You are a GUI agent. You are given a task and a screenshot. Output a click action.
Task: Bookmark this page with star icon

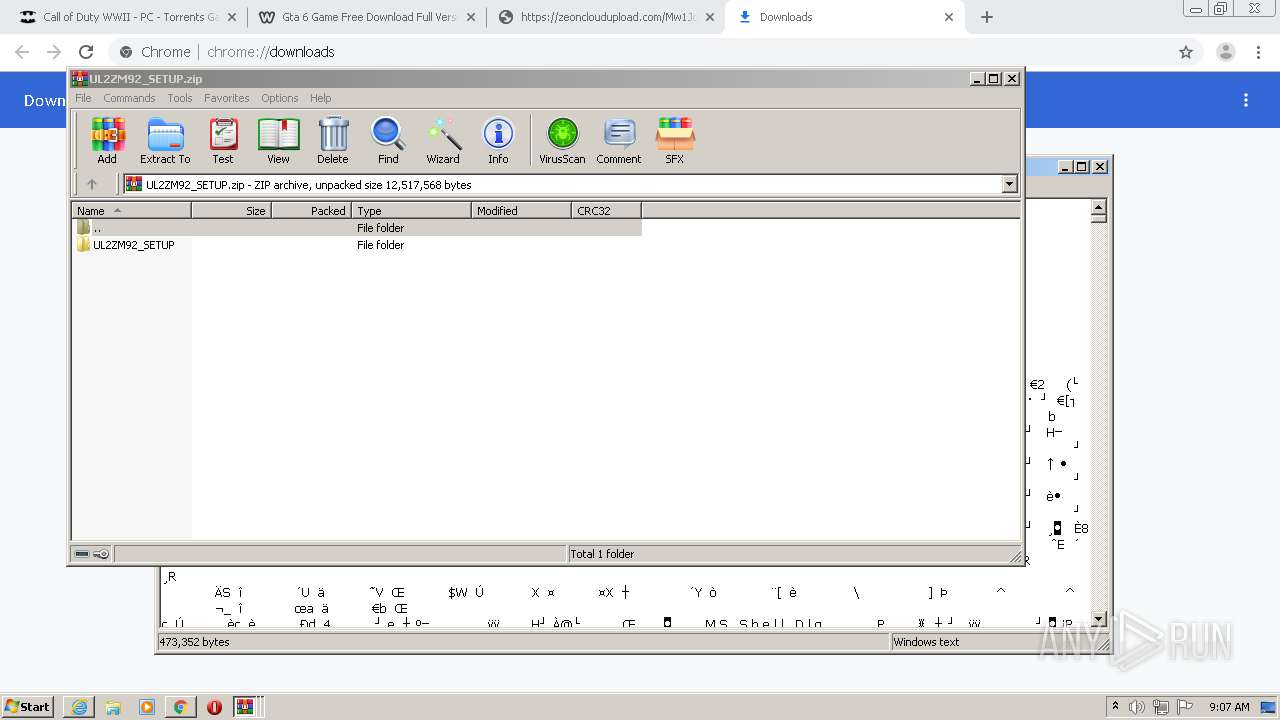point(1186,52)
